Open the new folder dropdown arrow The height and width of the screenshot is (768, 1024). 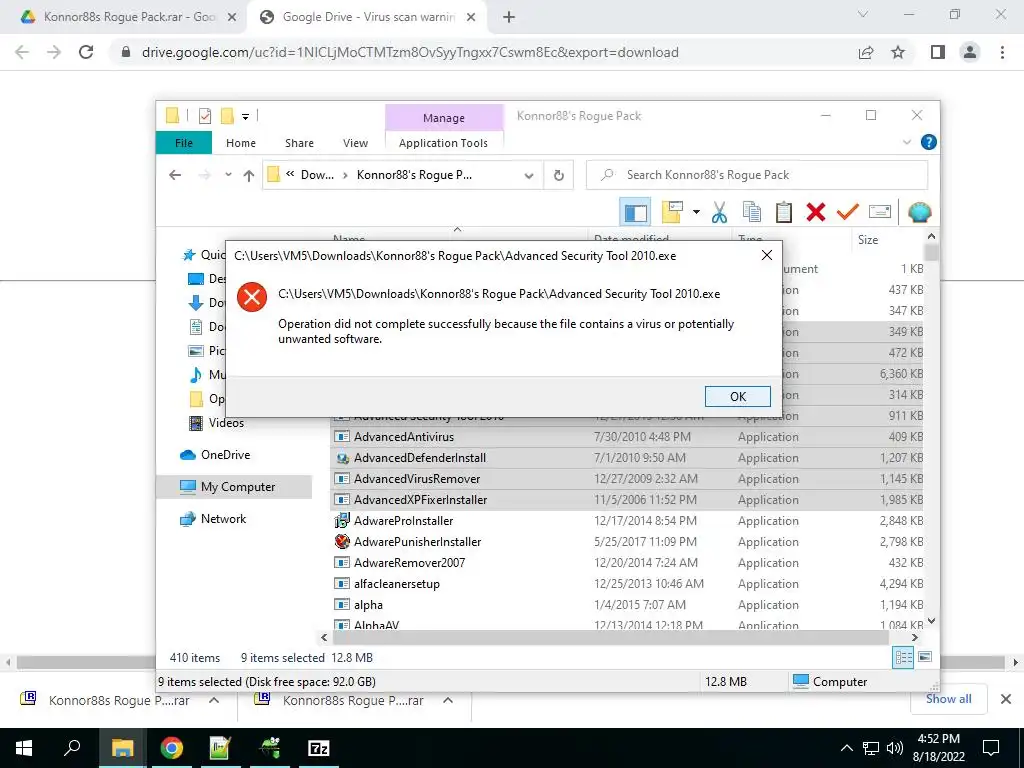pyautogui.click(x=696, y=212)
